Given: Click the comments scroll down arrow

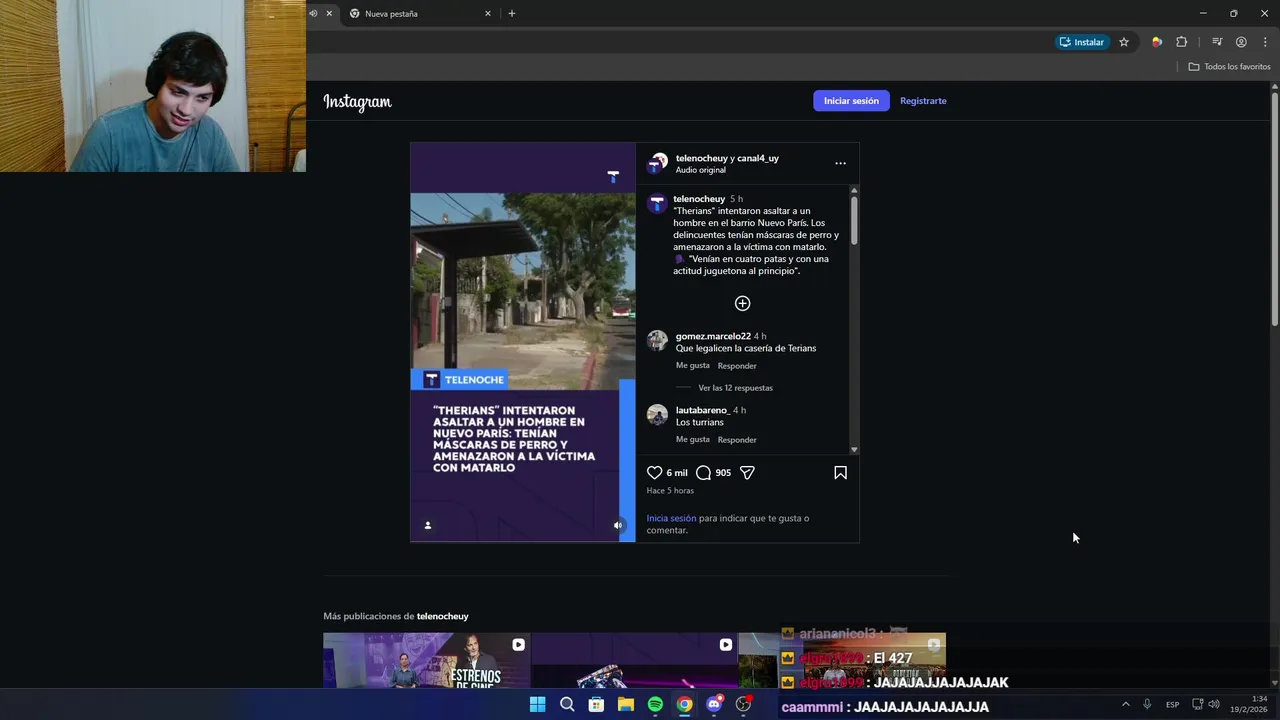Looking at the screenshot, I should [854, 450].
